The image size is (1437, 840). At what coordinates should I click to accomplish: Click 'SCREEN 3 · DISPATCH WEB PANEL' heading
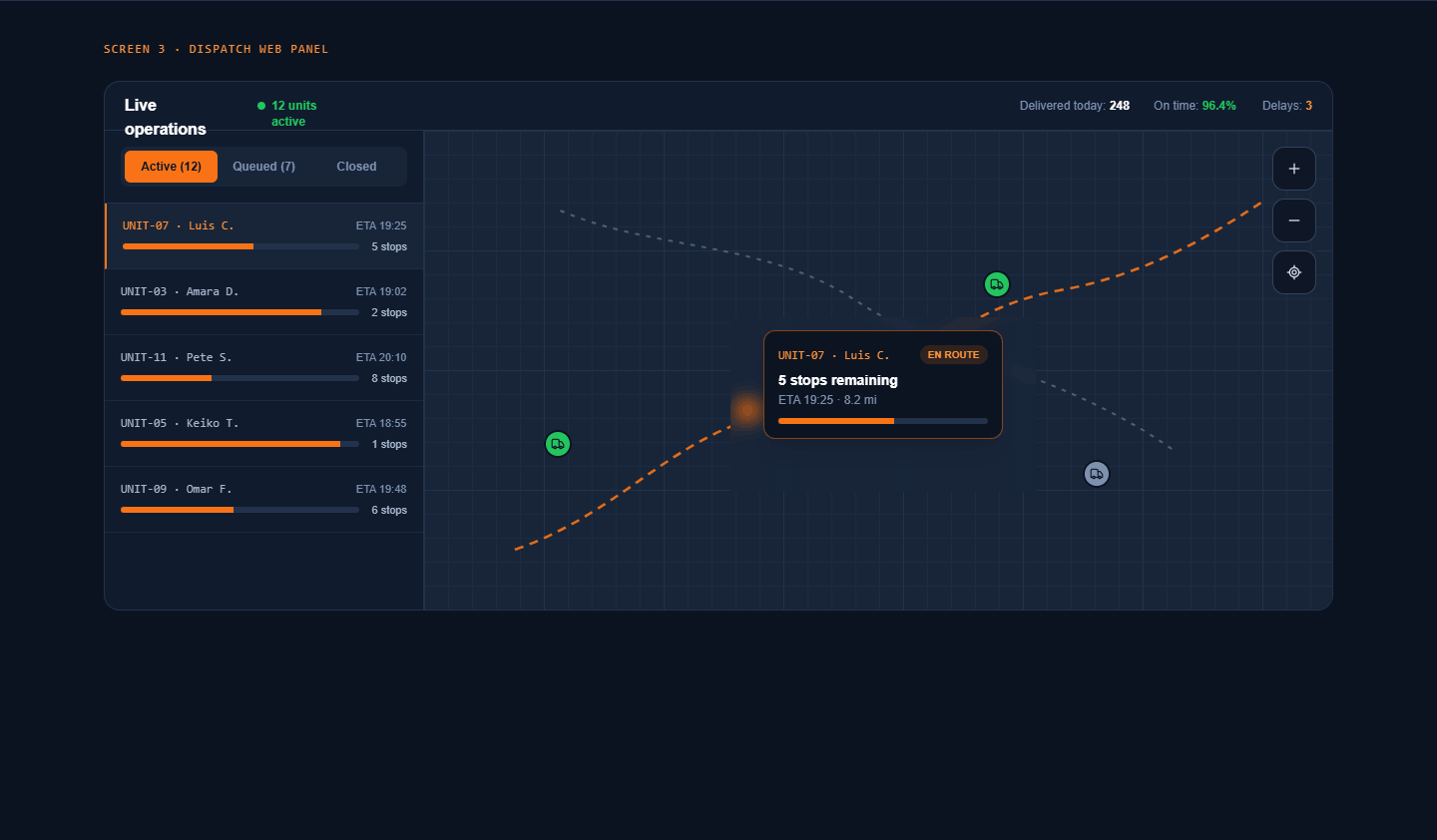tap(216, 49)
